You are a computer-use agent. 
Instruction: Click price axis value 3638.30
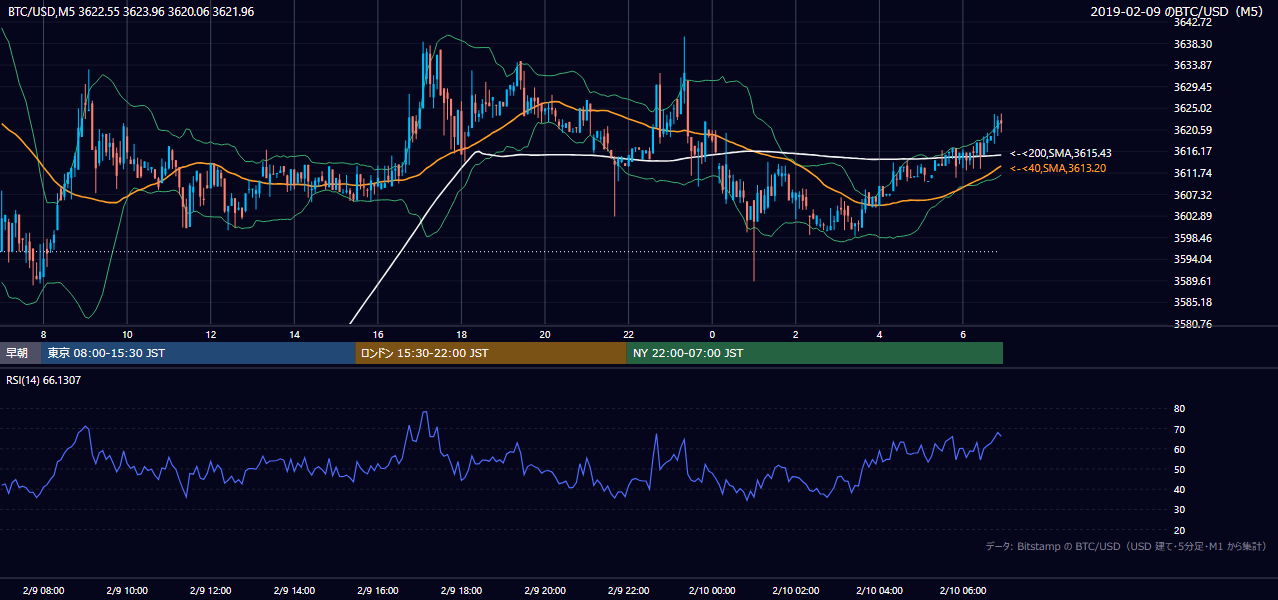tap(1193, 44)
